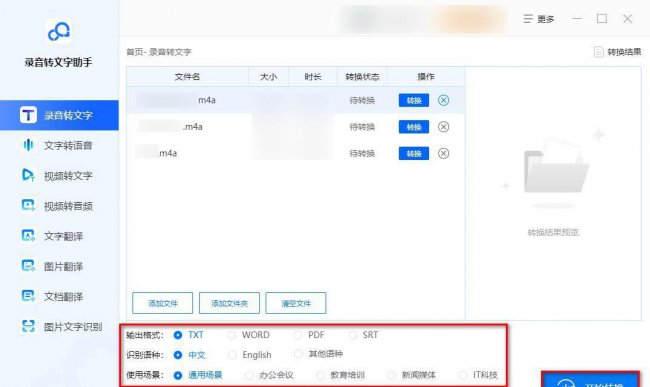Remove the first m4a file from list

coord(444,100)
